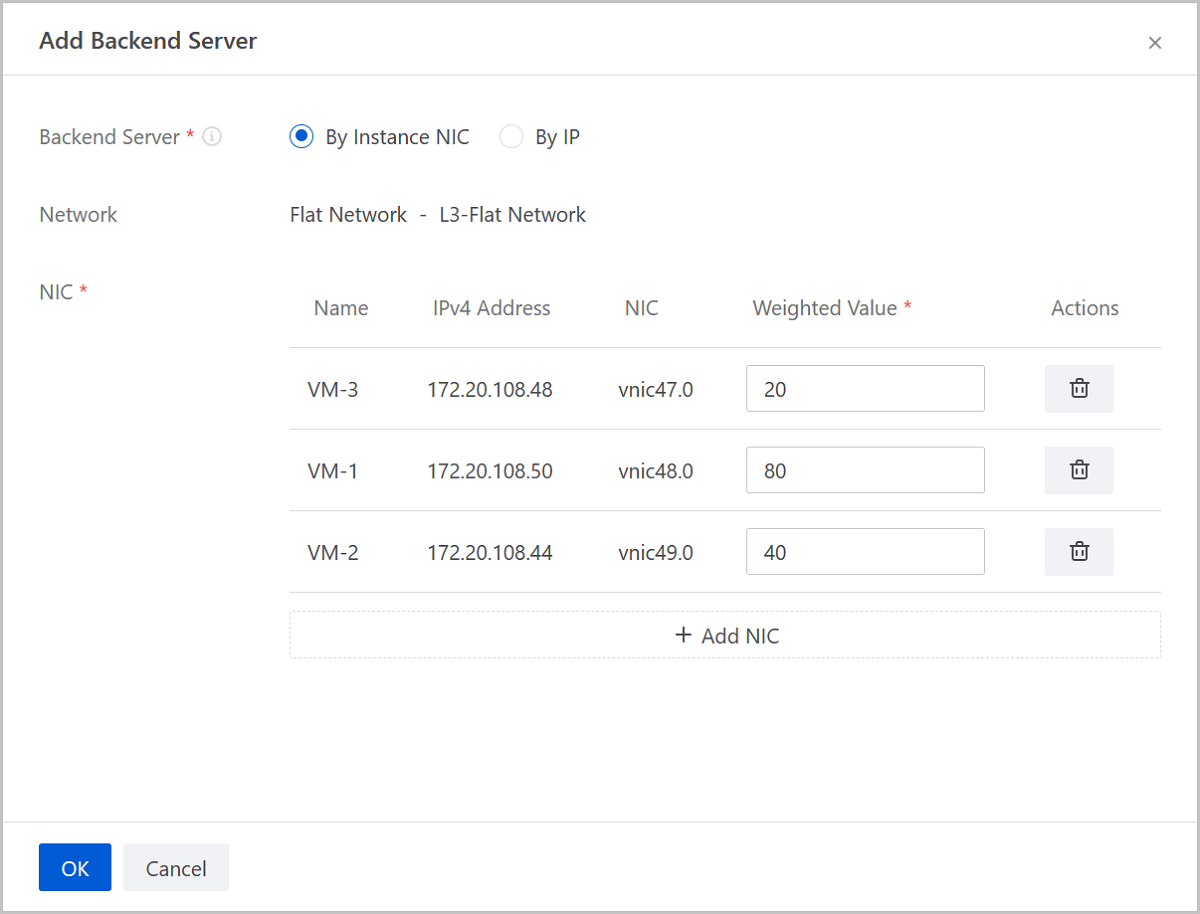Remove VM-2 using its trash icon
This screenshot has height=914, width=1200.
click(x=1079, y=551)
